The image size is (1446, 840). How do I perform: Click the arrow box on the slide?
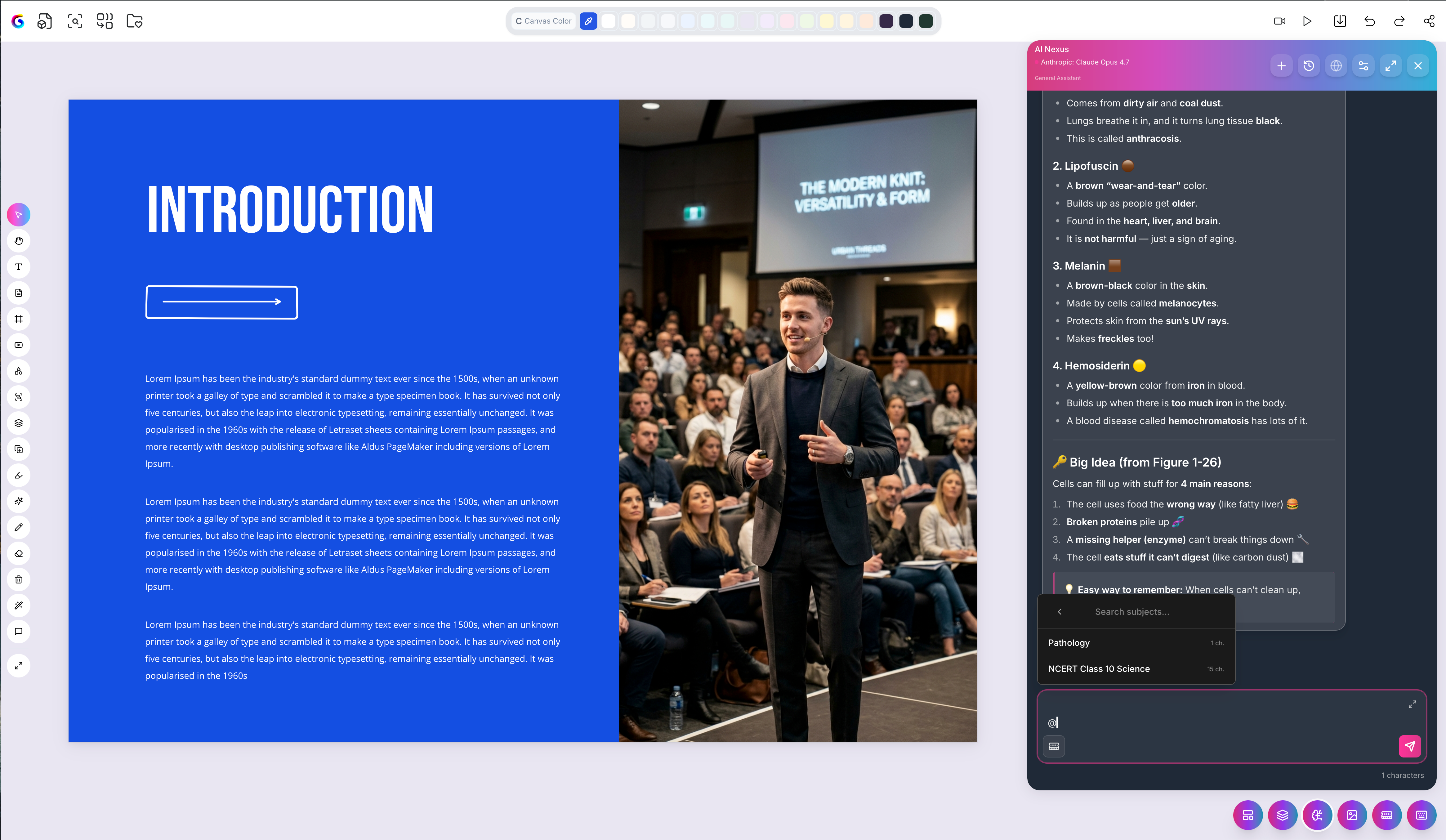(x=221, y=302)
